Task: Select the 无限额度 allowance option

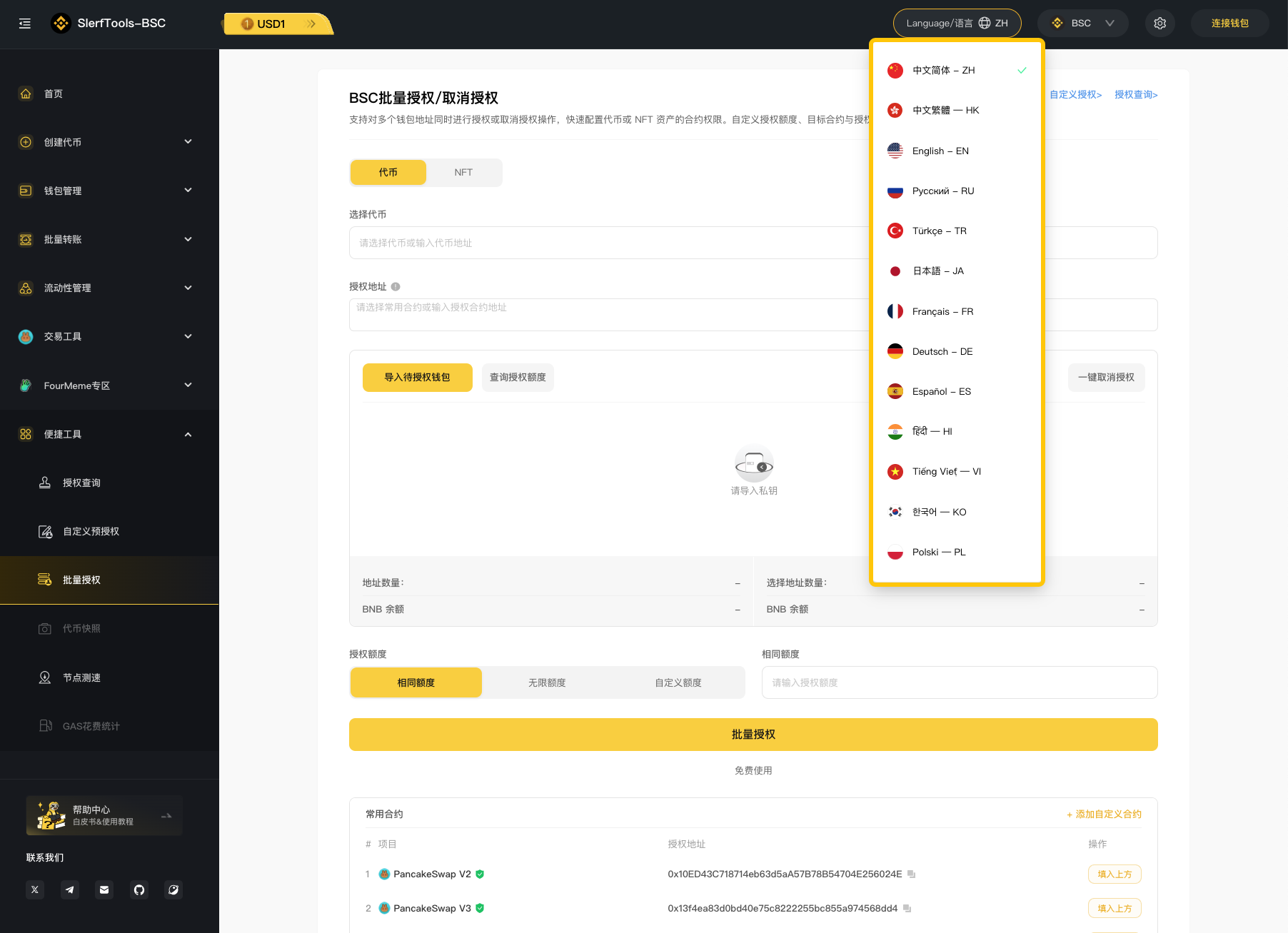Action: click(547, 683)
